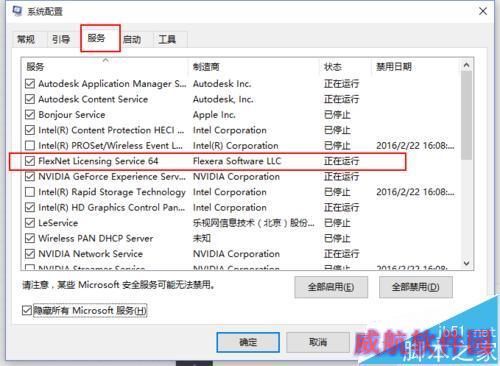The image size is (500, 366).
Task: Uncheck Bonjour Service checkbox
Action: (x=30, y=115)
